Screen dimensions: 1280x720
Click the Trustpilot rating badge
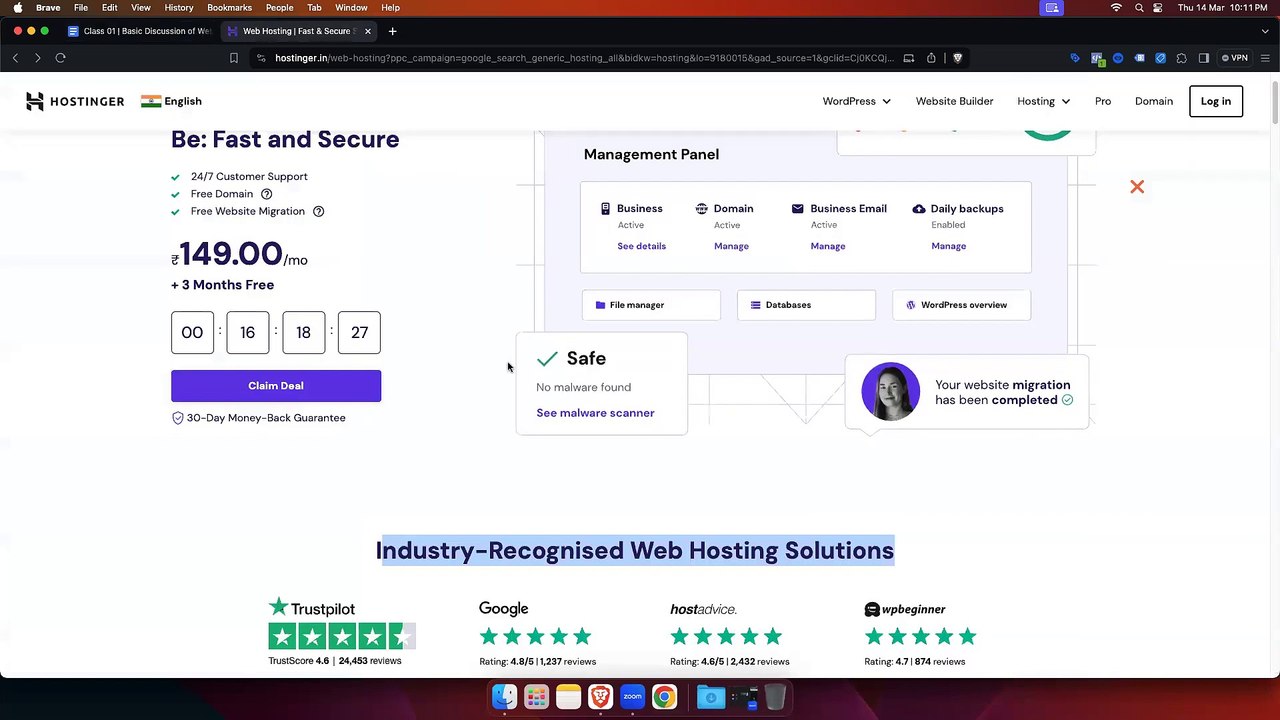pyautogui.click(x=342, y=633)
